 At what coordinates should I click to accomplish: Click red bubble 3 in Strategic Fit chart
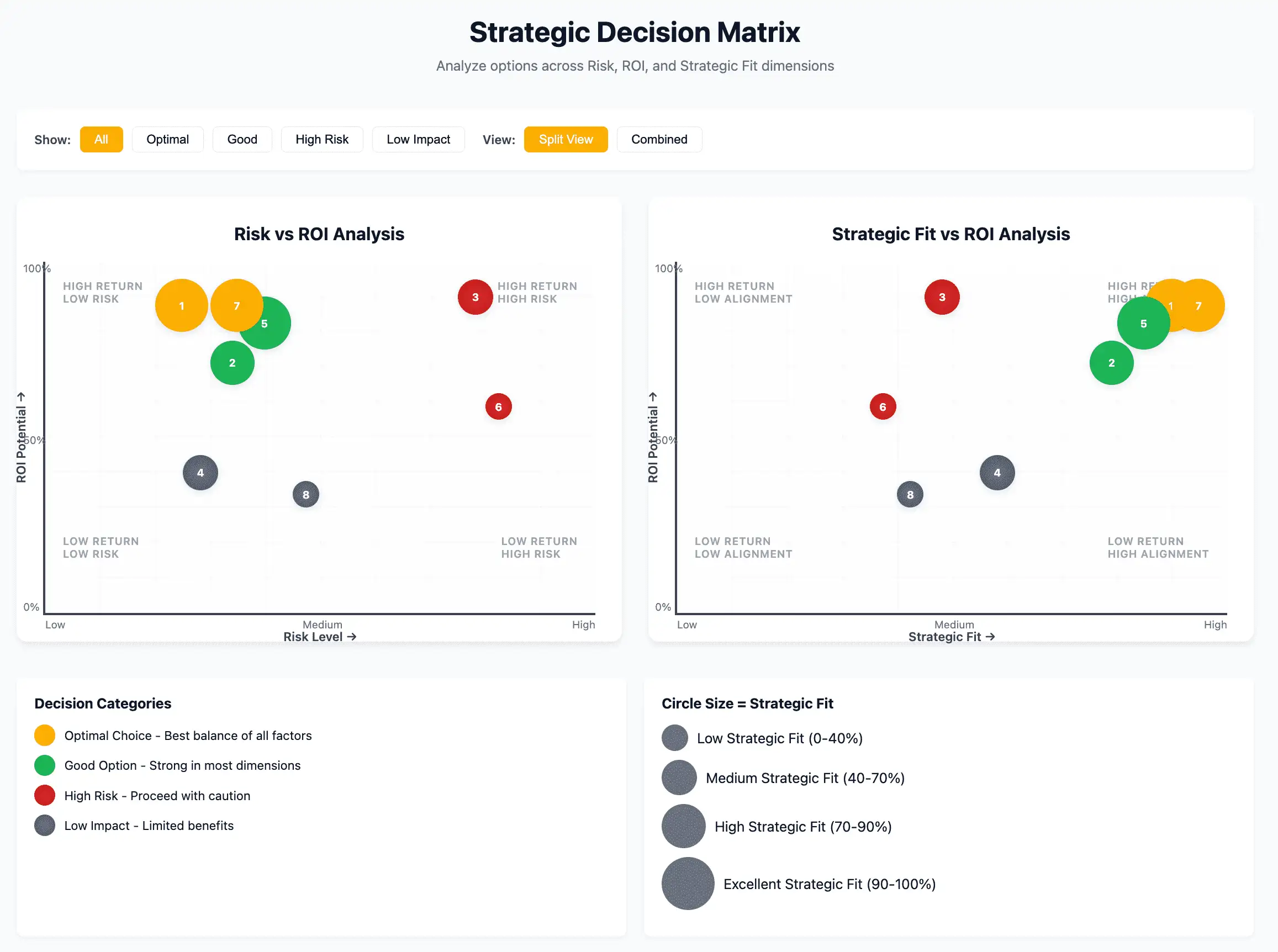click(x=942, y=297)
